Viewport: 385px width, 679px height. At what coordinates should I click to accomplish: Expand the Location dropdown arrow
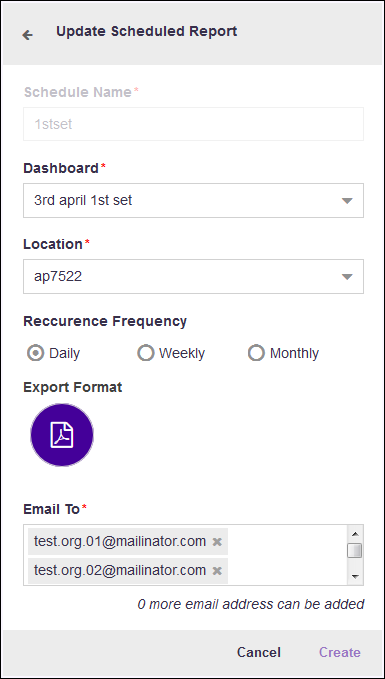(x=347, y=277)
